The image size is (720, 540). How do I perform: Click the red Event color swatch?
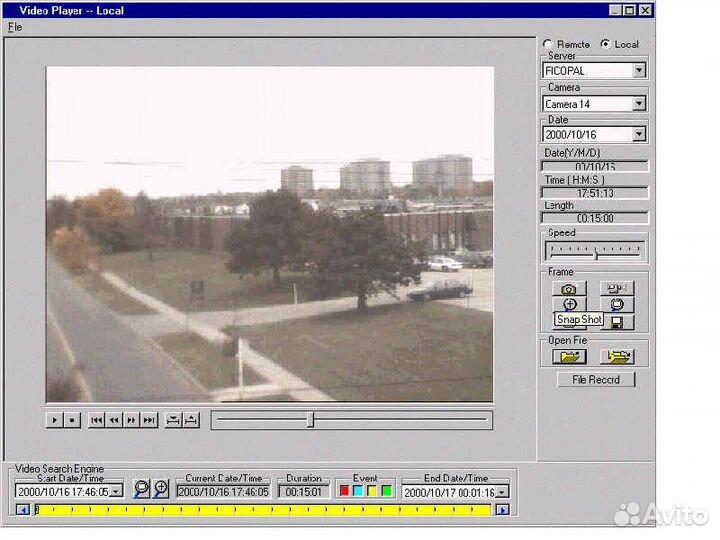[x=345, y=491]
